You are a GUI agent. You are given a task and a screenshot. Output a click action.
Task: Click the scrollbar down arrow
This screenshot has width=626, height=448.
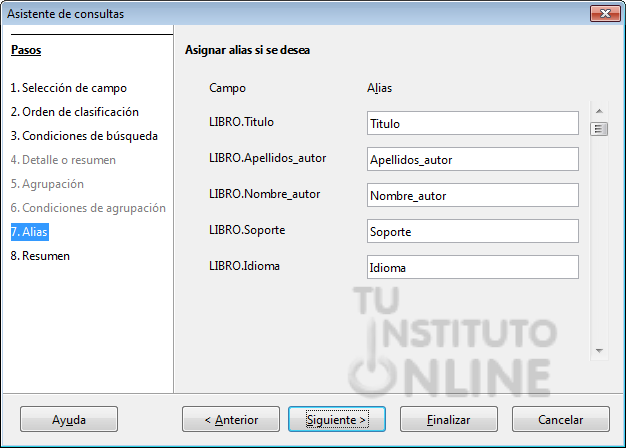click(599, 351)
